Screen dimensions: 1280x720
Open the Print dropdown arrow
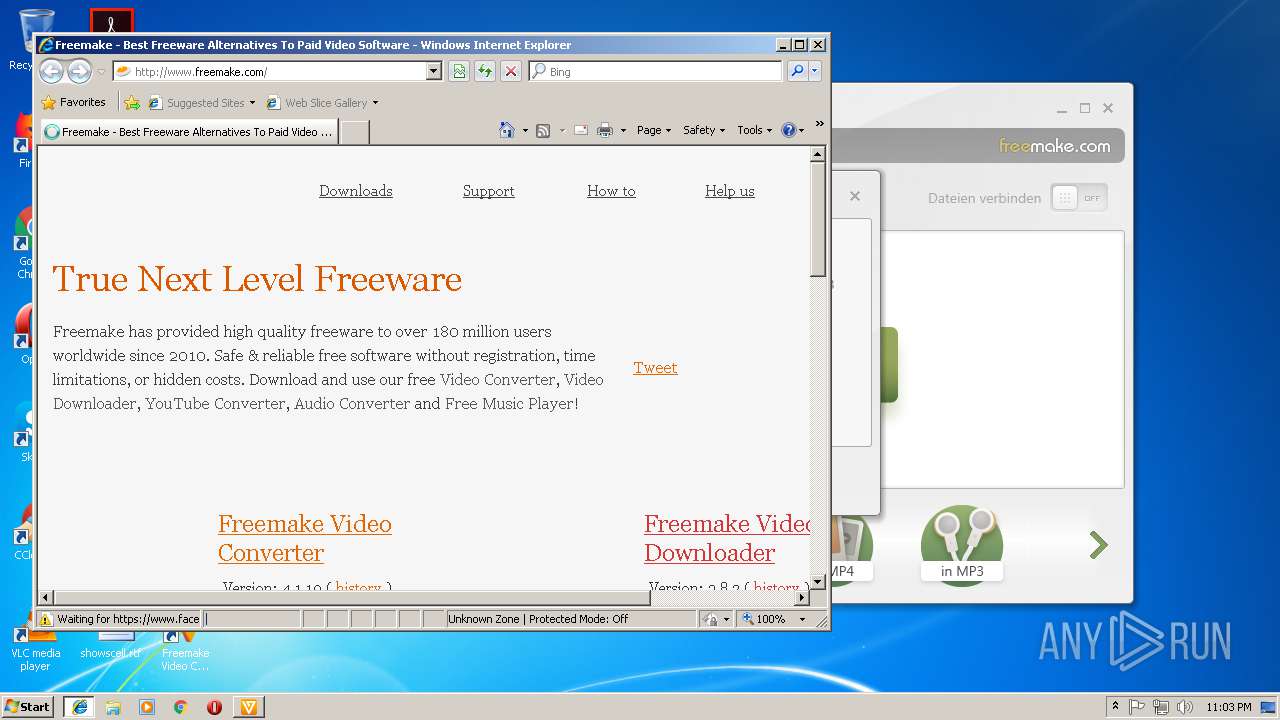coord(623,130)
